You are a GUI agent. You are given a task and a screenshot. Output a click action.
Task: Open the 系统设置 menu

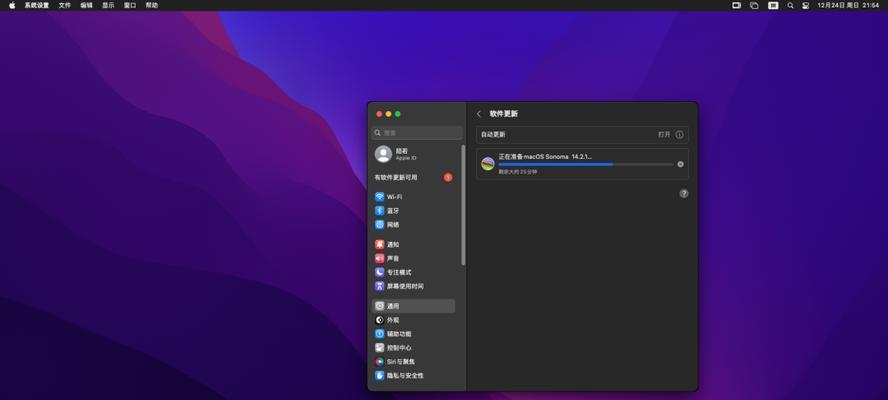(x=36, y=5)
